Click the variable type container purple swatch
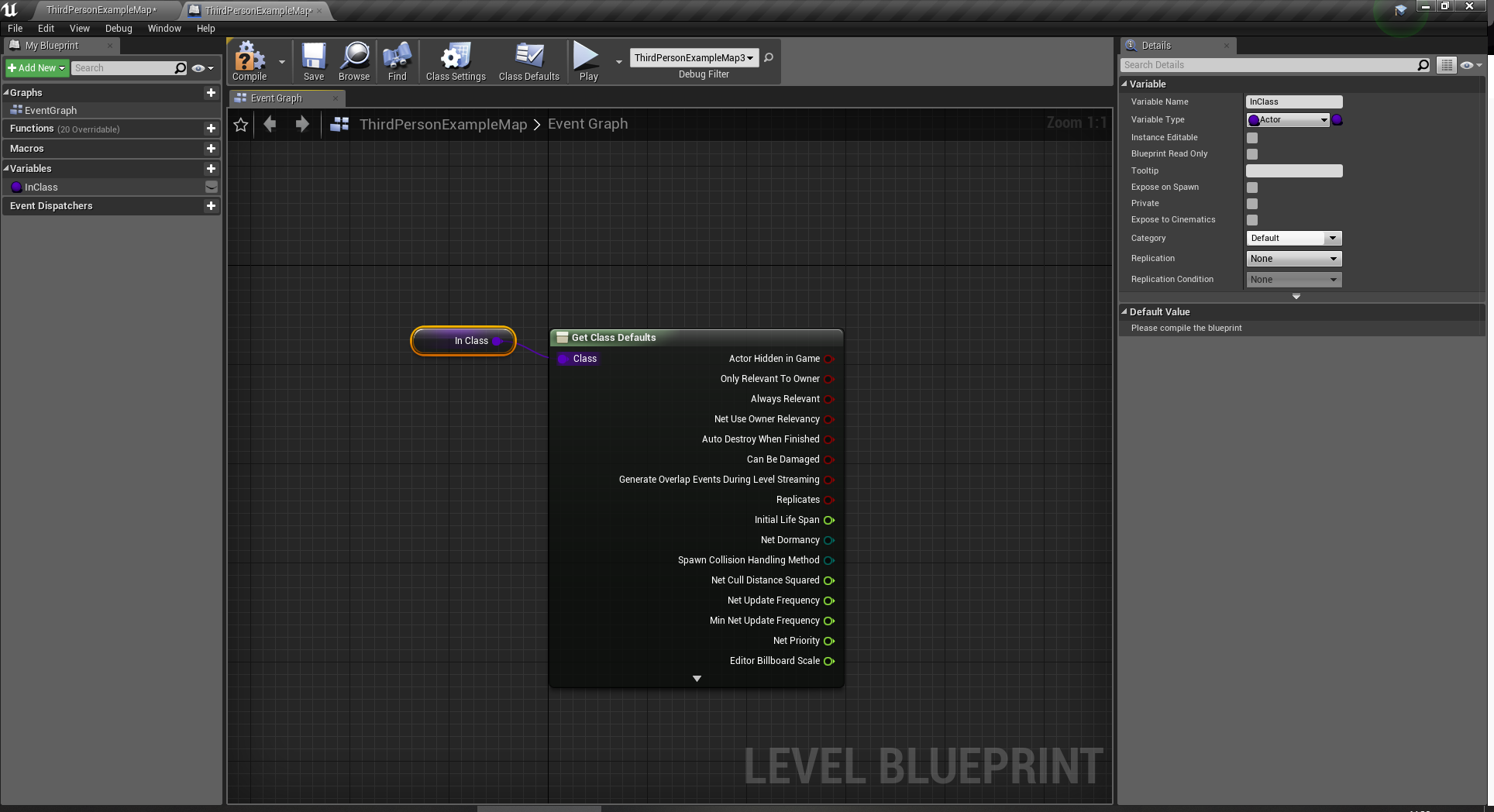Viewport: 1494px width, 812px height. coord(1337,119)
